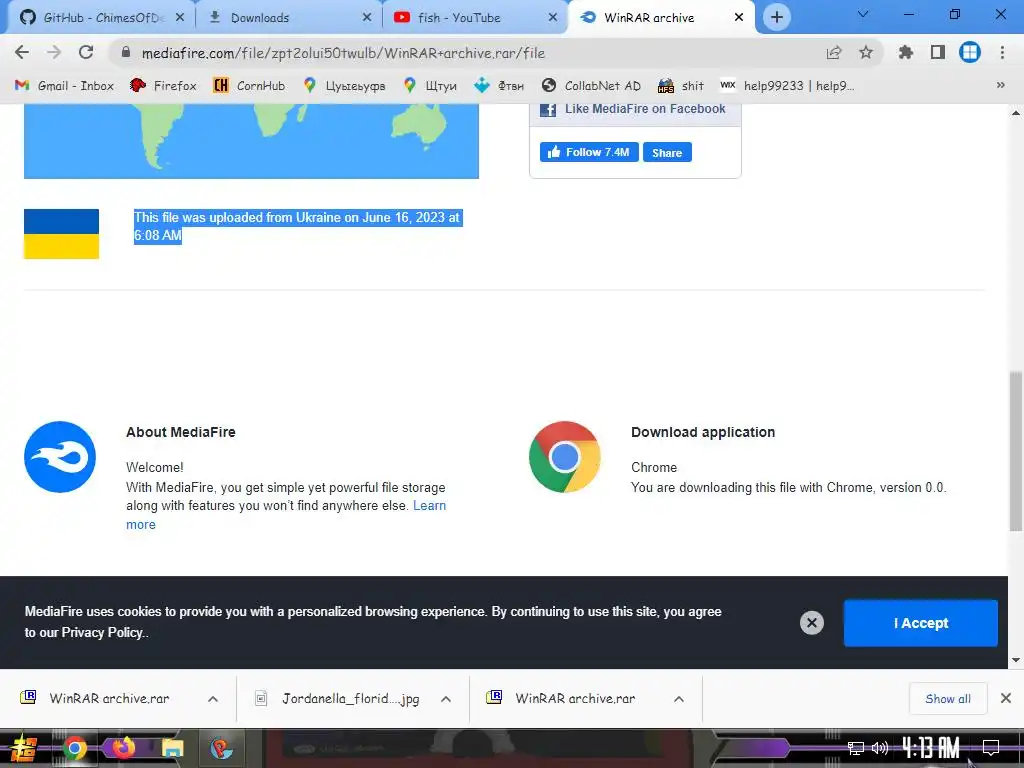
Task: Open Firefox from the taskbar
Action: tap(123, 747)
